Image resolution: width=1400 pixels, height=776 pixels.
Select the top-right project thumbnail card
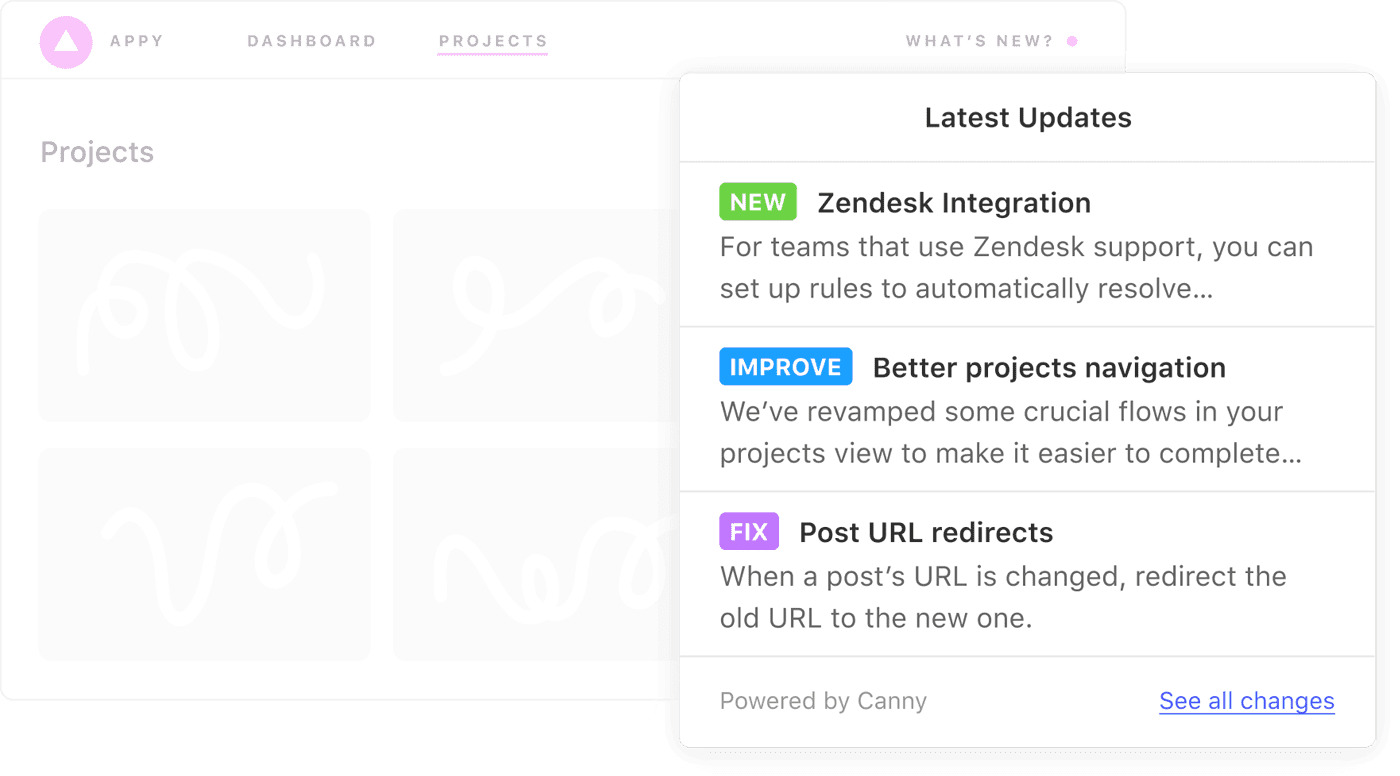point(537,316)
